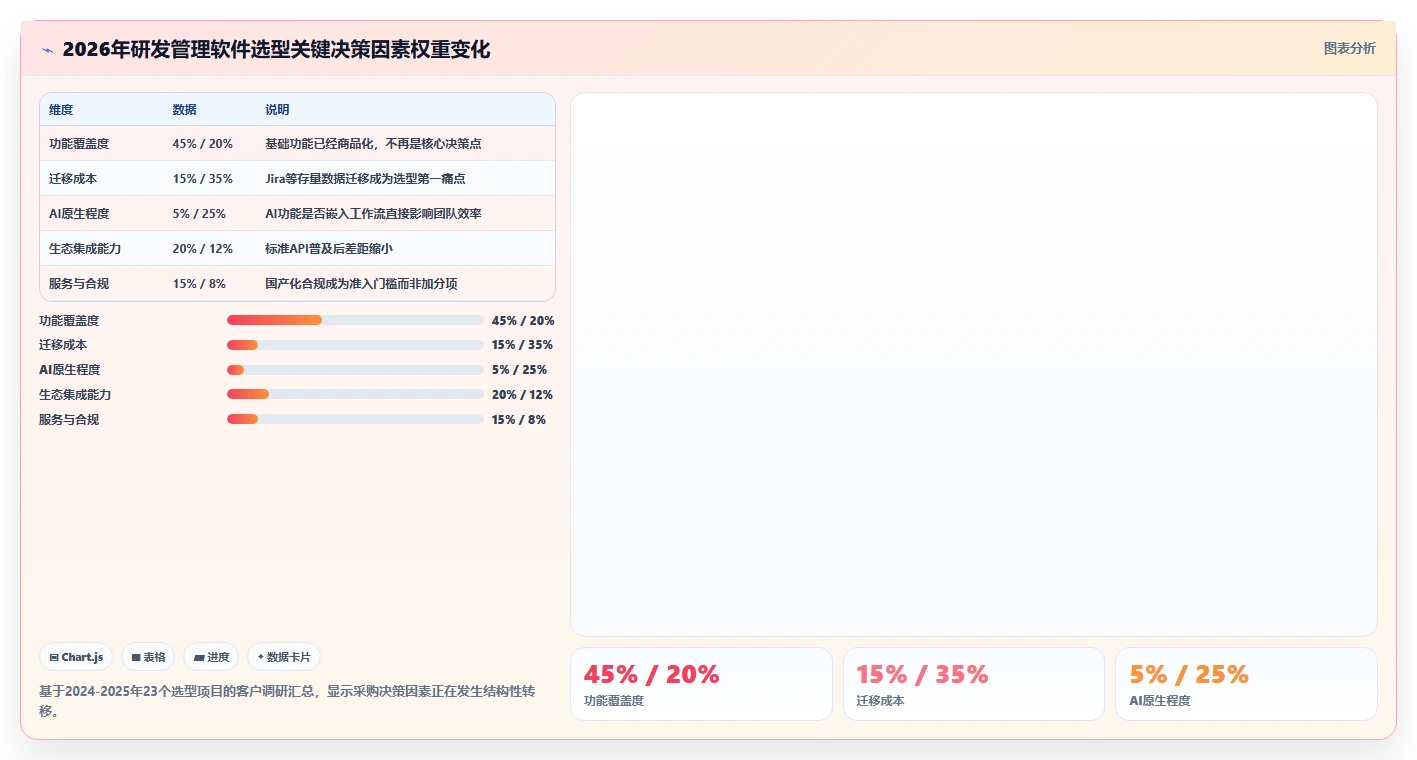Click the 说明 column header

coord(277,110)
